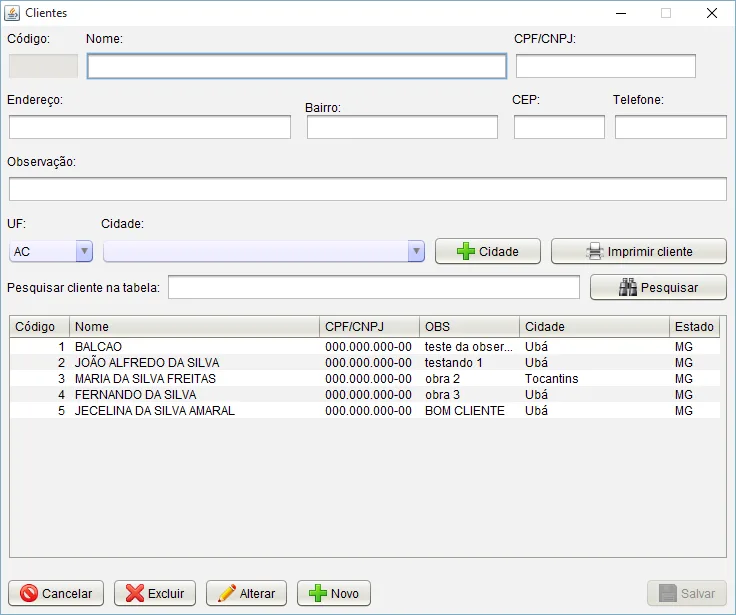Close the Clientes window
This screenshot has width=736, height=615.
point(712,13)
